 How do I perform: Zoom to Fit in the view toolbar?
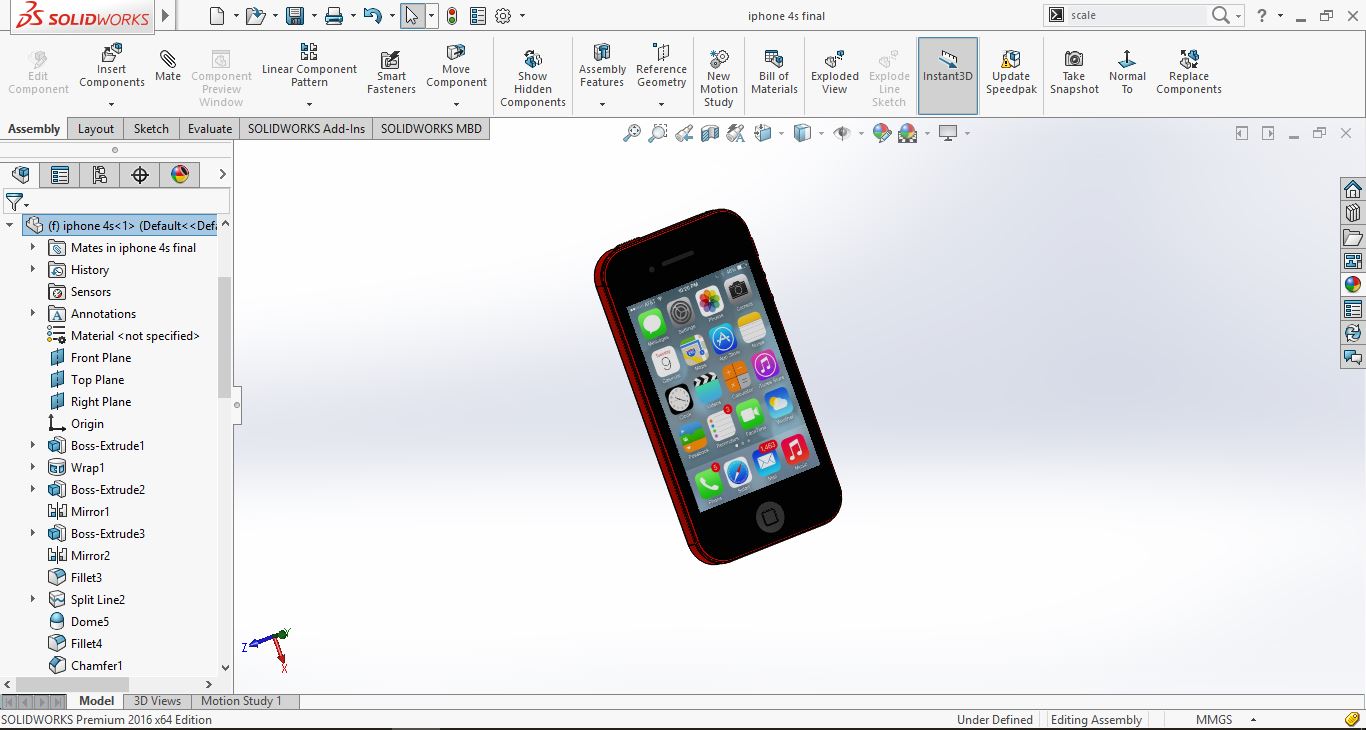pyautogui.click(x=632, y=133)
